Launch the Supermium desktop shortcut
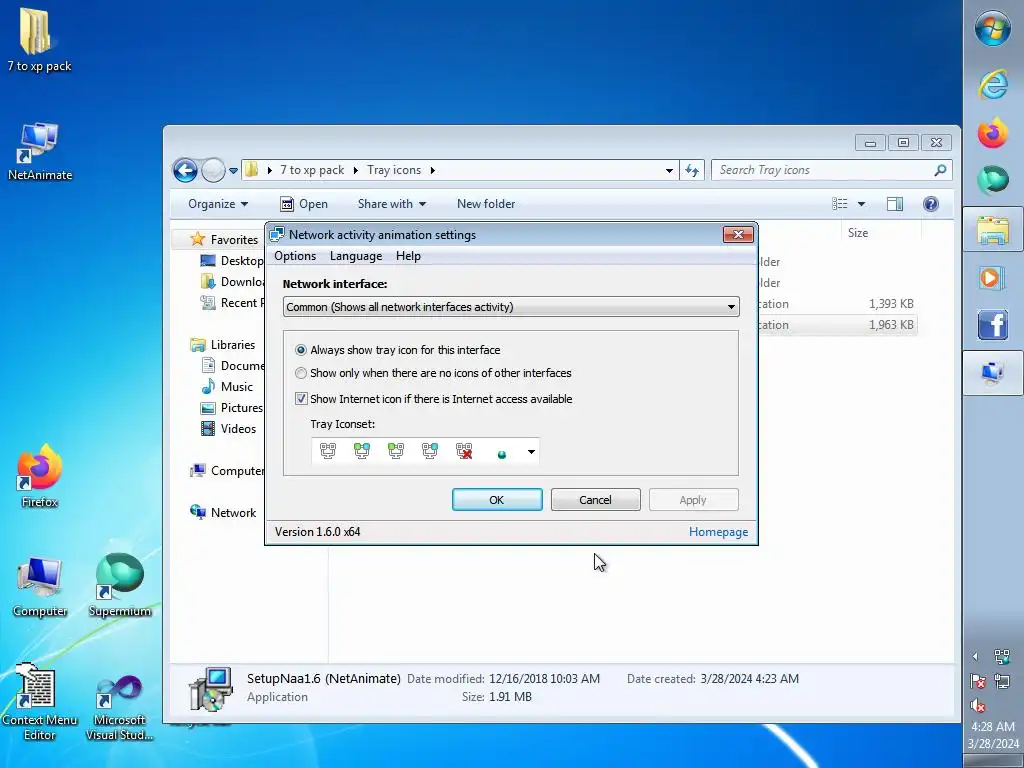 [120, 585]
